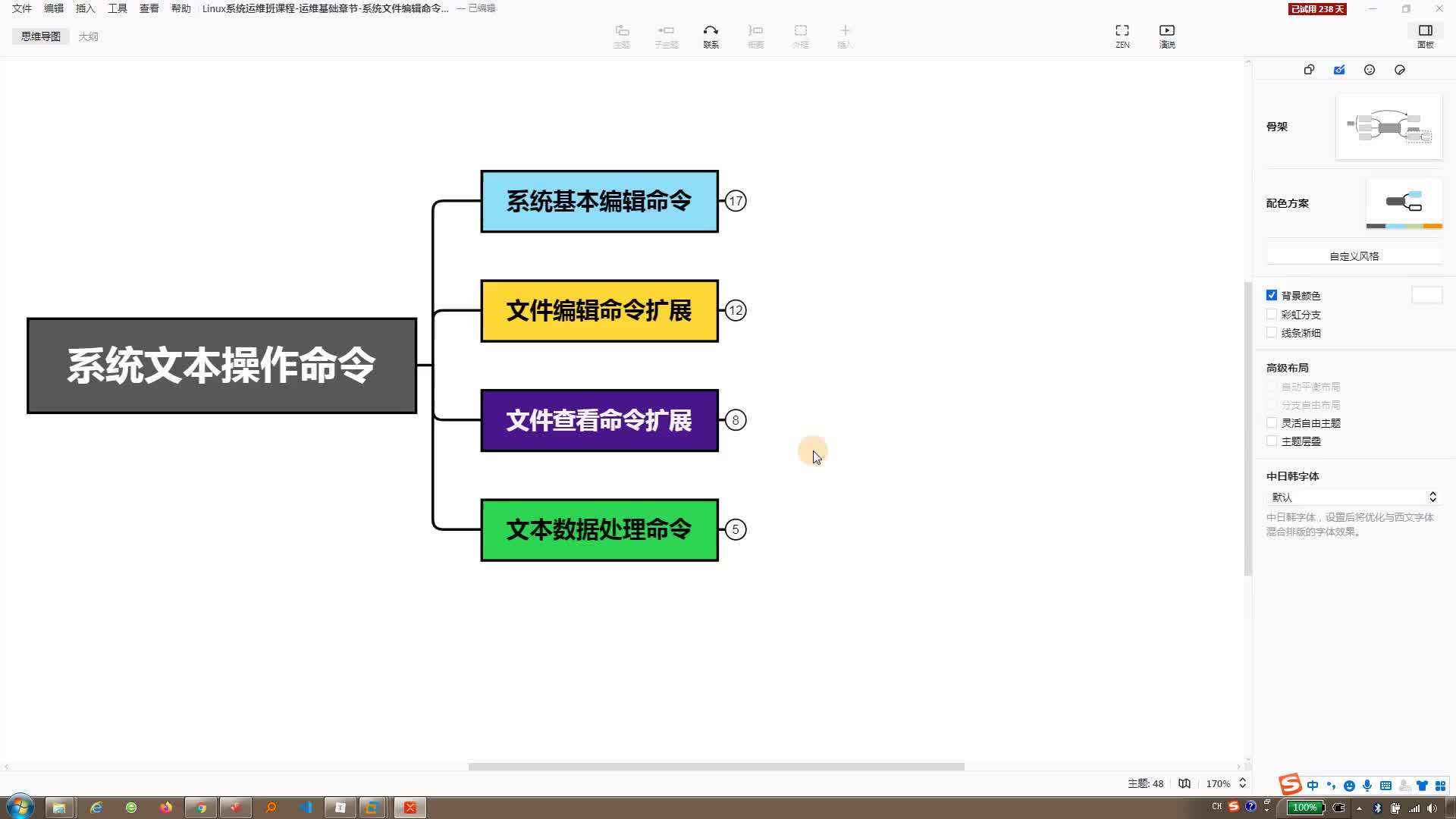
Task: Expand the 12 subtopics of 文件编辑命令扩展
Action: point(736,310)
